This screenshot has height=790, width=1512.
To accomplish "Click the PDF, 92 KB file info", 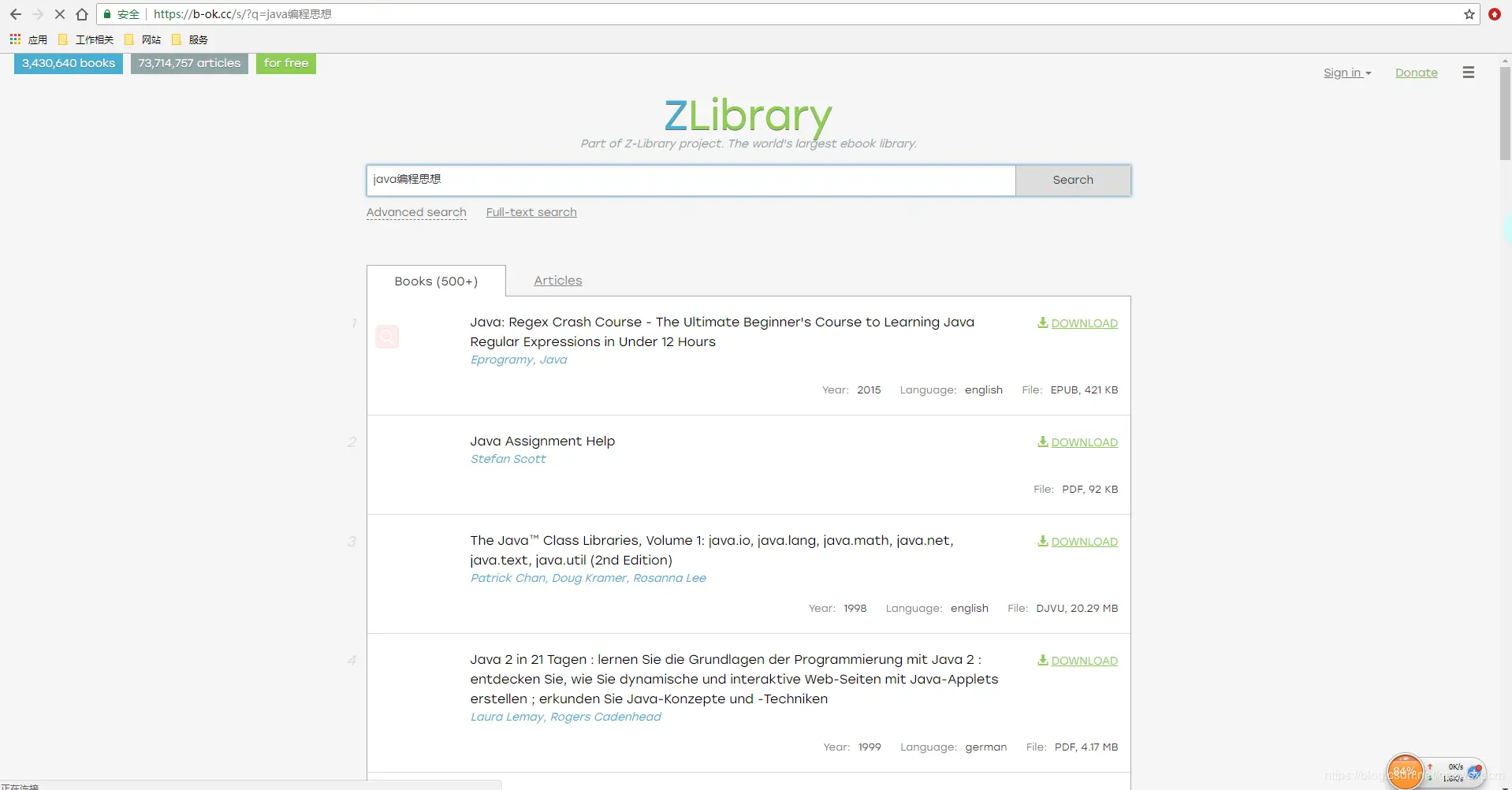I will 1089,489.
